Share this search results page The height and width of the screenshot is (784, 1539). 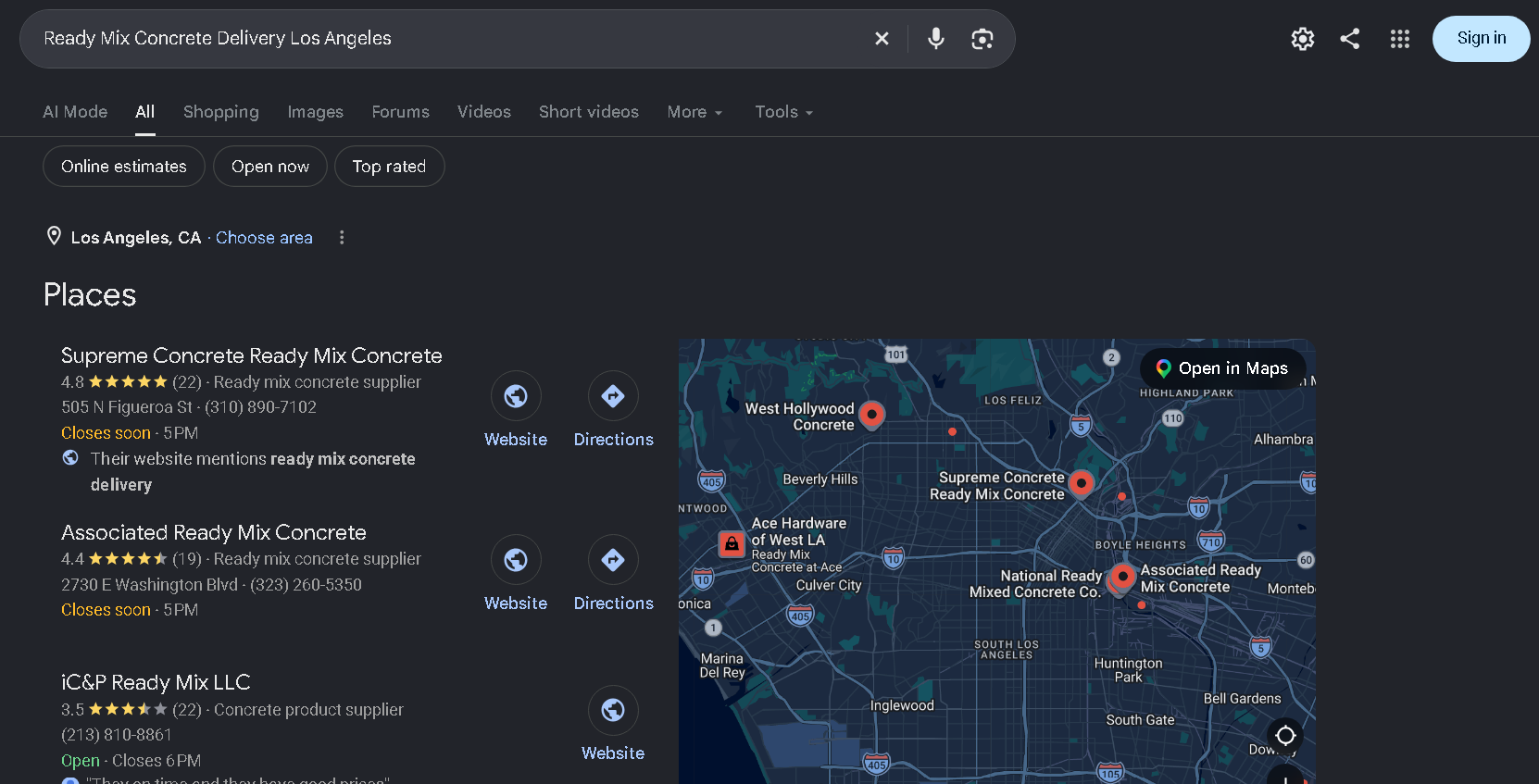click(1350, 38)
